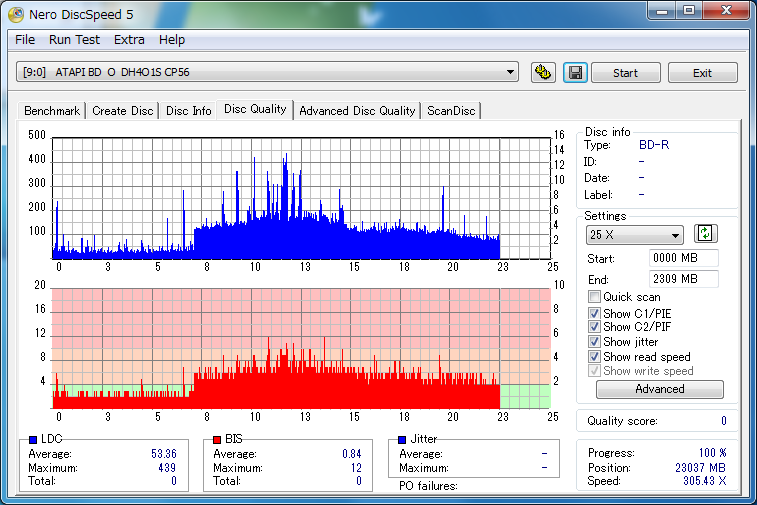Click the Position value 23037 MB
757x505 pixels.
pos(701,468)
